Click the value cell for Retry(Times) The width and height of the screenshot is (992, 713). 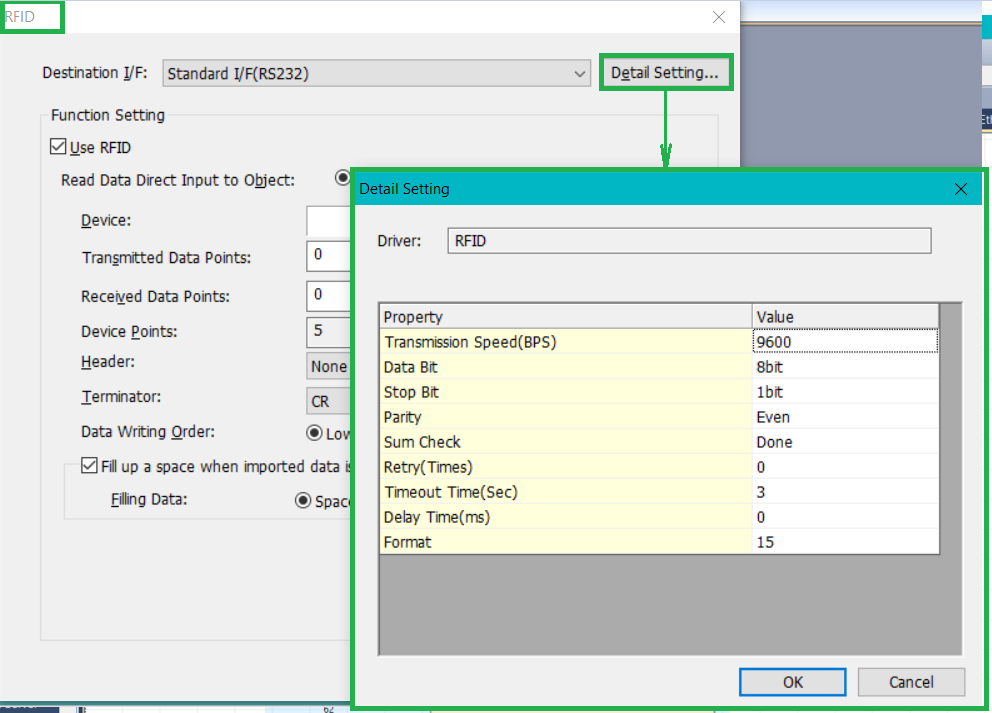[845, 467]
